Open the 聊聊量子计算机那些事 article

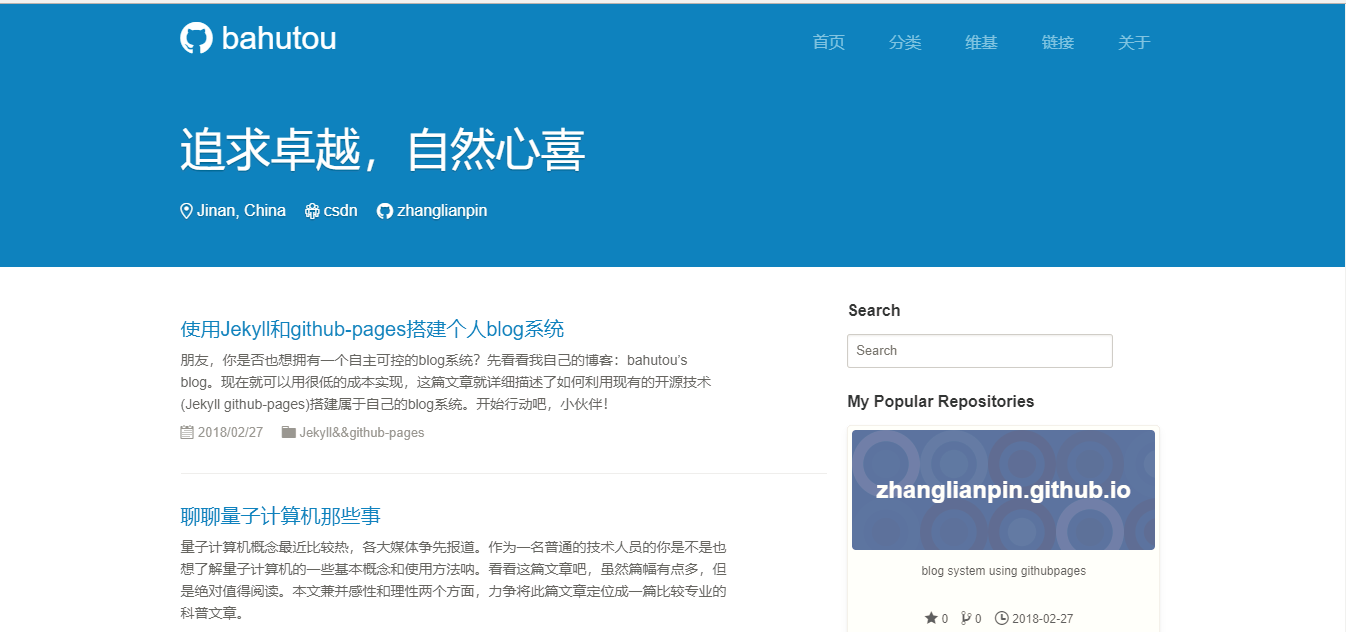coord(280,516)
